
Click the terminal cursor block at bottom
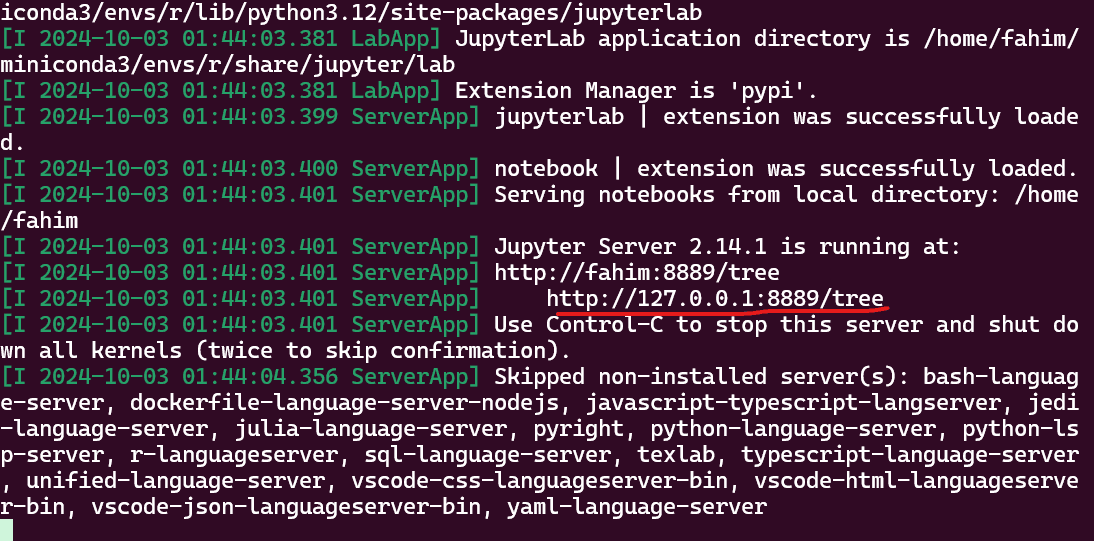click(x=6, y=531)
